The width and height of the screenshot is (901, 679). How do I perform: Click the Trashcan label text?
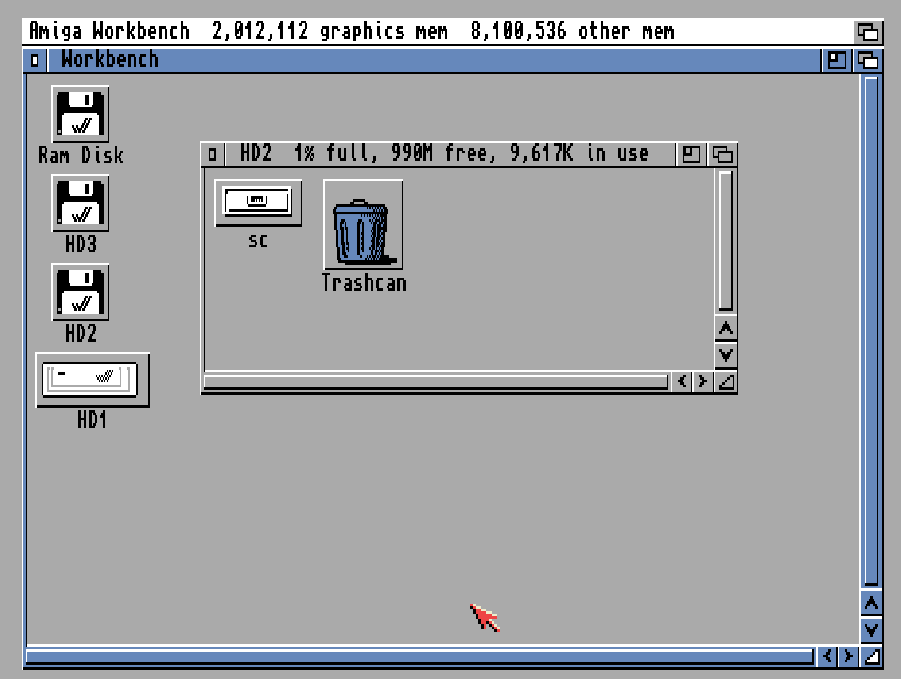click(364, 283)
